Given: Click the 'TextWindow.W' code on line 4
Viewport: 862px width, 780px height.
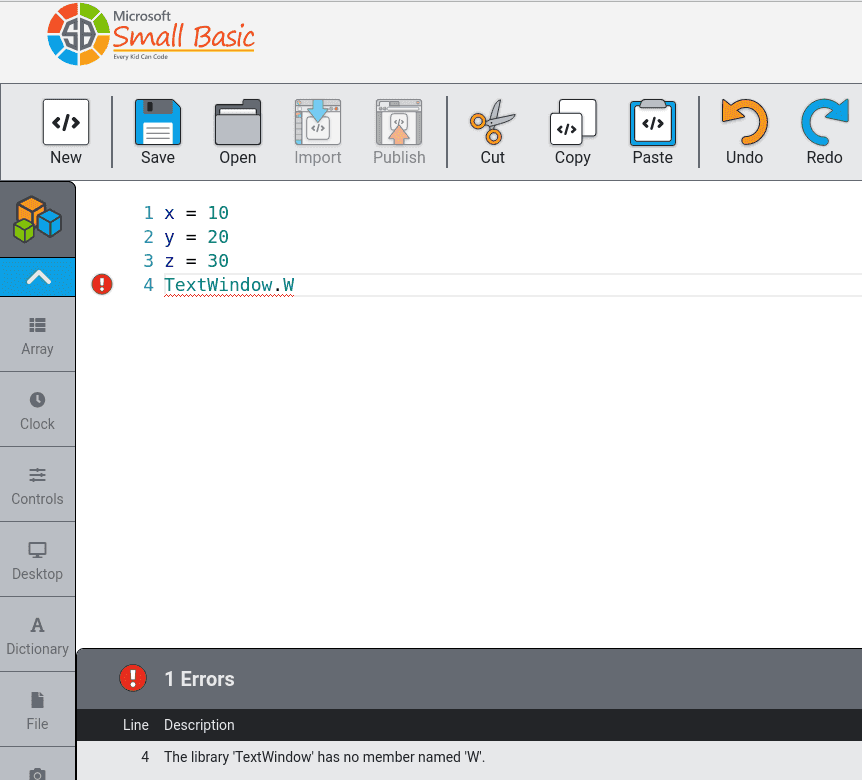Looking at the screenshot, I should click(229, 285).
